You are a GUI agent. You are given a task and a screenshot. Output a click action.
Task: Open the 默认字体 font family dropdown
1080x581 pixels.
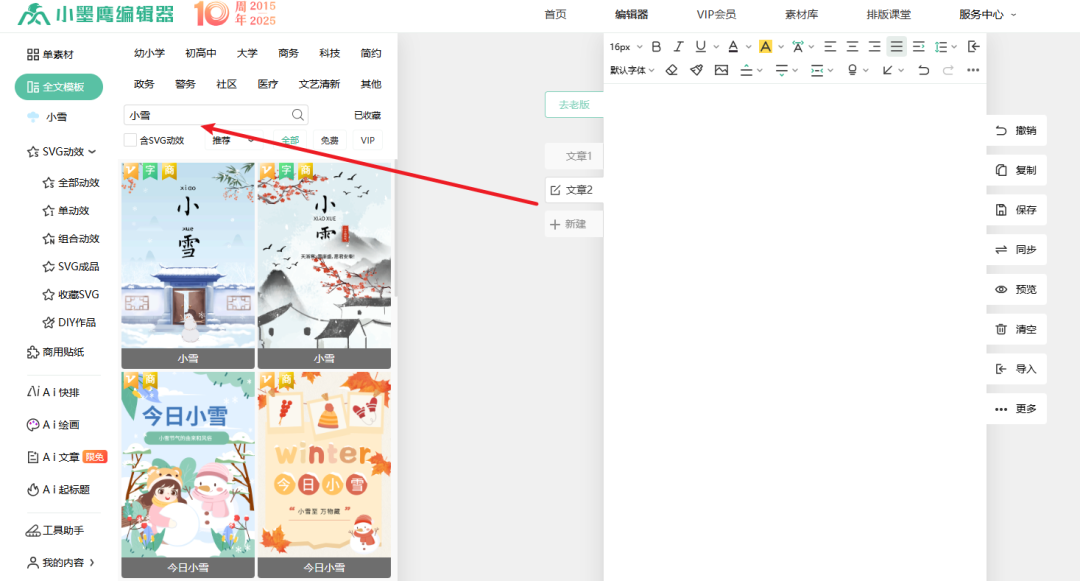630,70
